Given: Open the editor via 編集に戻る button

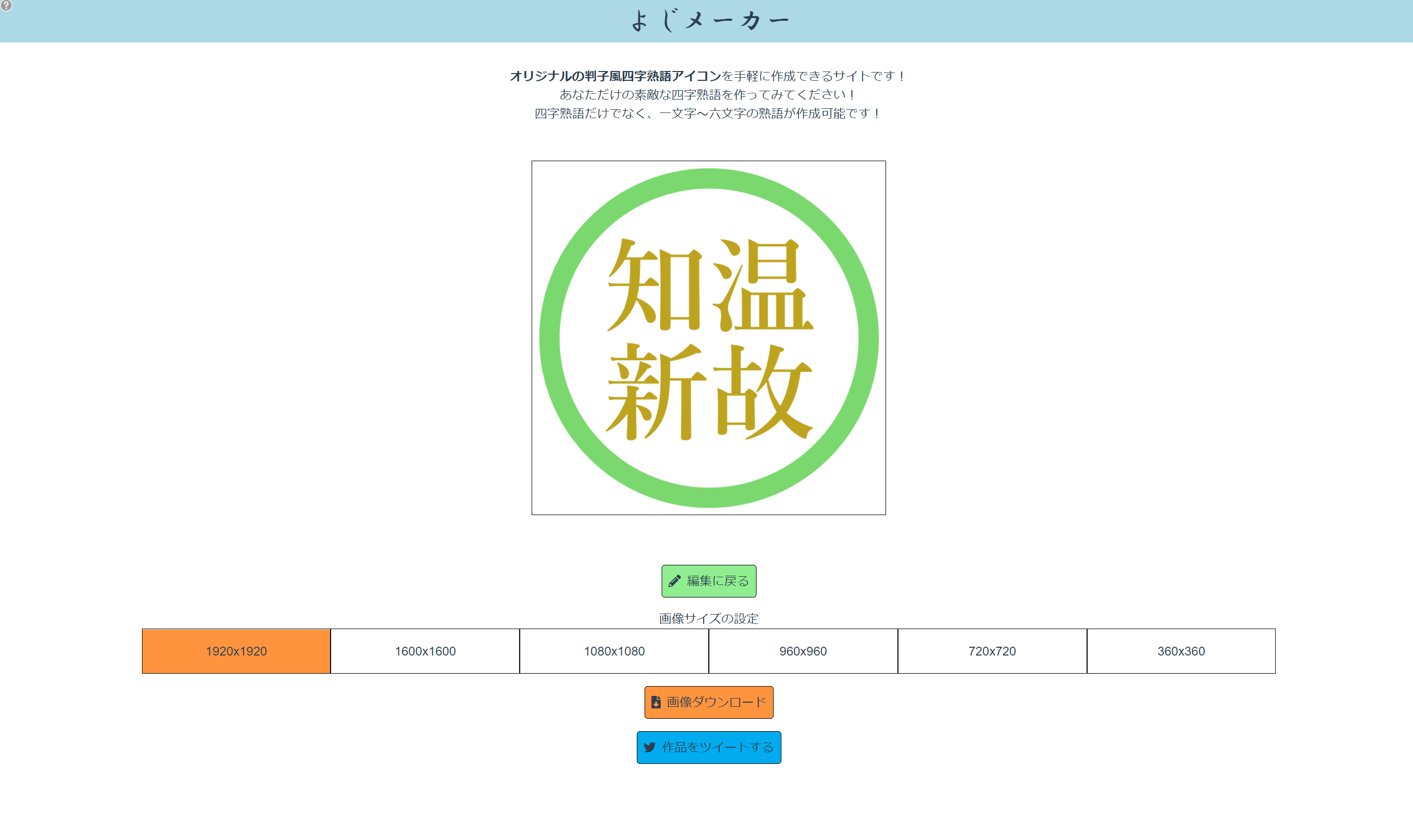Looking at the screenshot, I should pyautogui.click(x=708, y=580).
